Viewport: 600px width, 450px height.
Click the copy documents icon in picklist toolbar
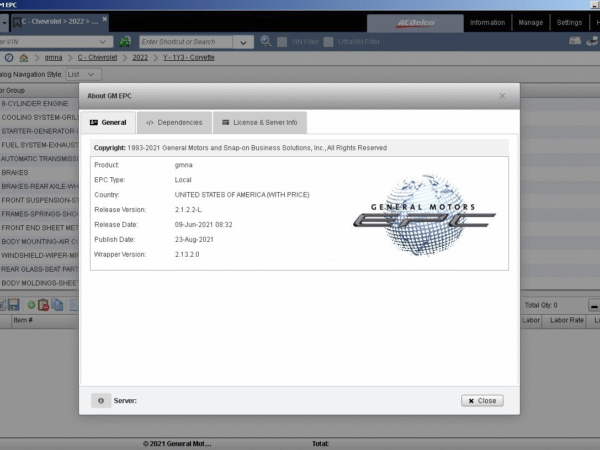57,305
